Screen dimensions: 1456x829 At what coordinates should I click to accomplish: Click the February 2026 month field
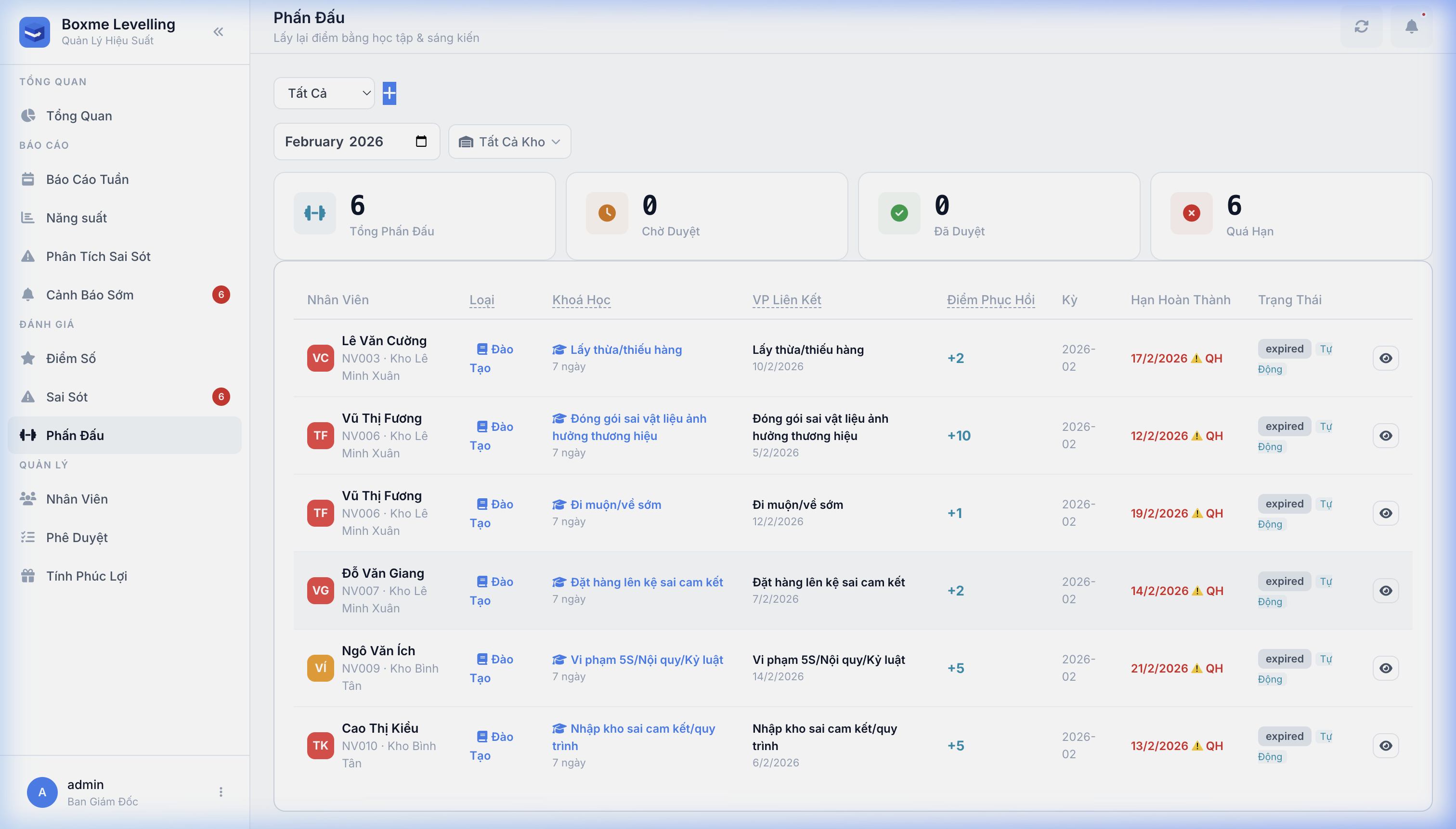click(x=334, y=141)
